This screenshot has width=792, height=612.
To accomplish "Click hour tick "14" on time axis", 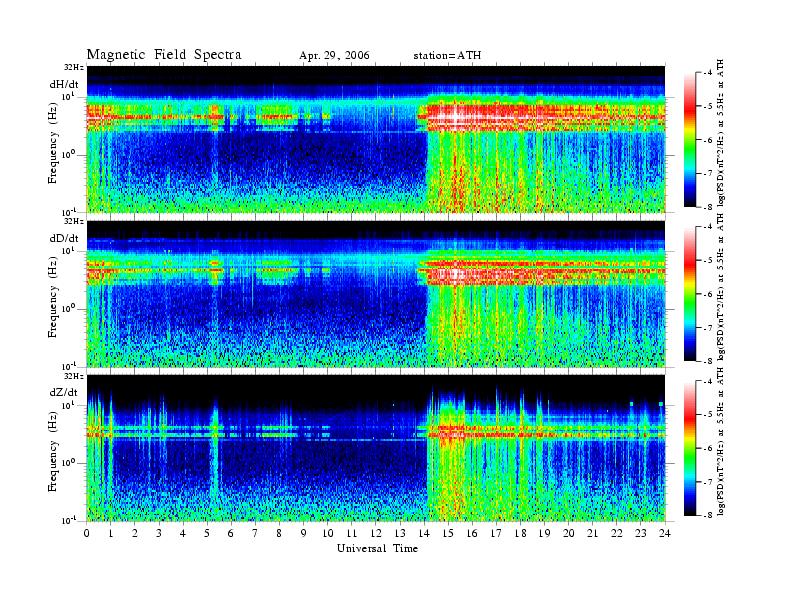I will click(424, 533).
